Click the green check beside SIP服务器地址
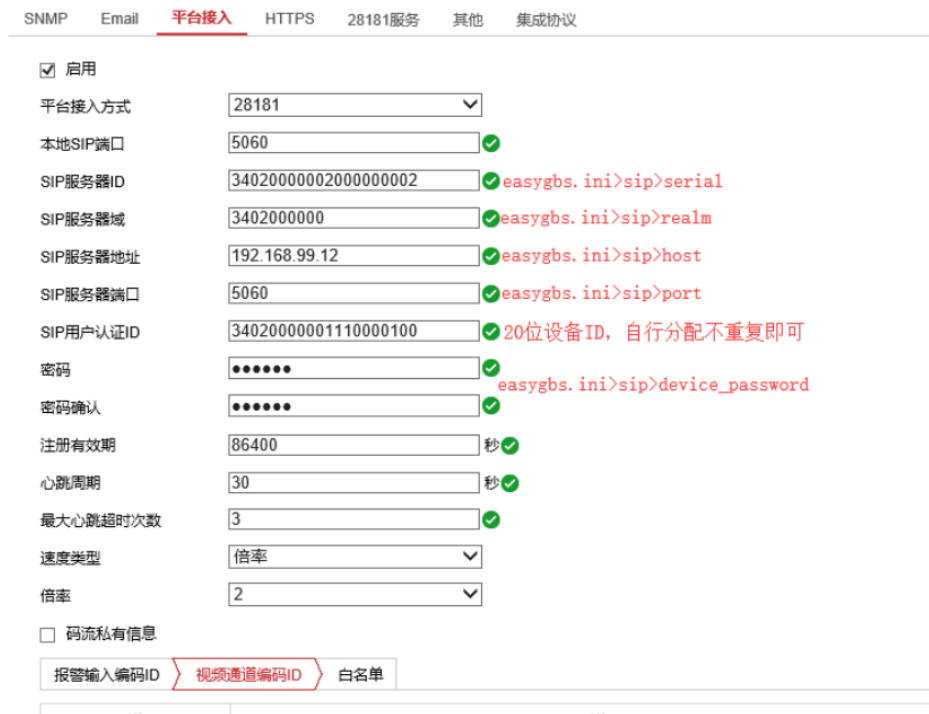 tap(491, 256)
